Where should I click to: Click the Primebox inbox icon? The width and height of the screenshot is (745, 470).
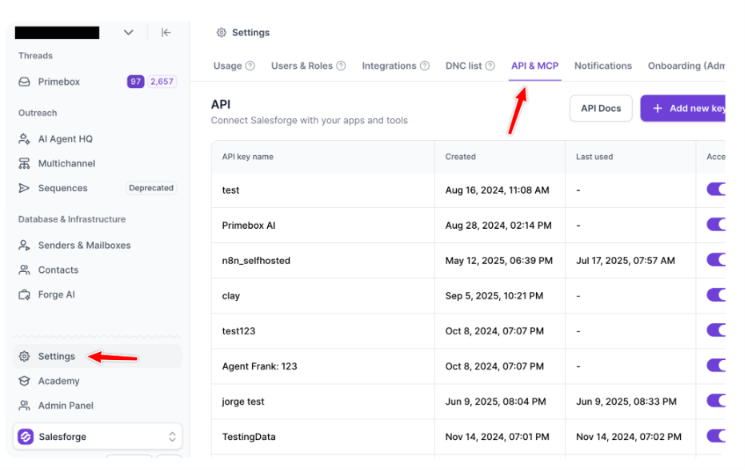click(24, 82)
